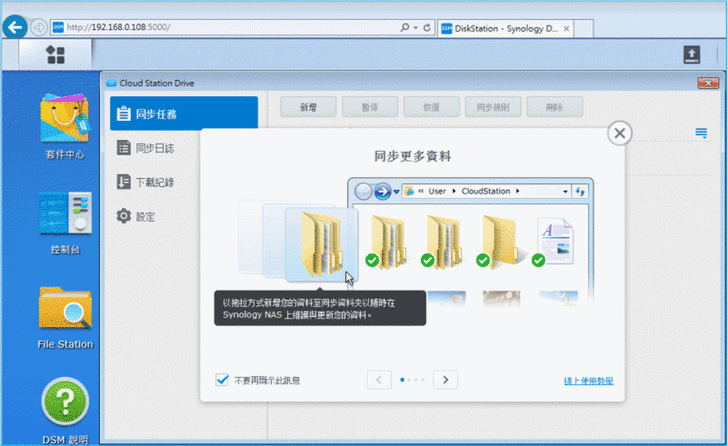
Task: Click the 刪除 button
Action: coord(554,107)
